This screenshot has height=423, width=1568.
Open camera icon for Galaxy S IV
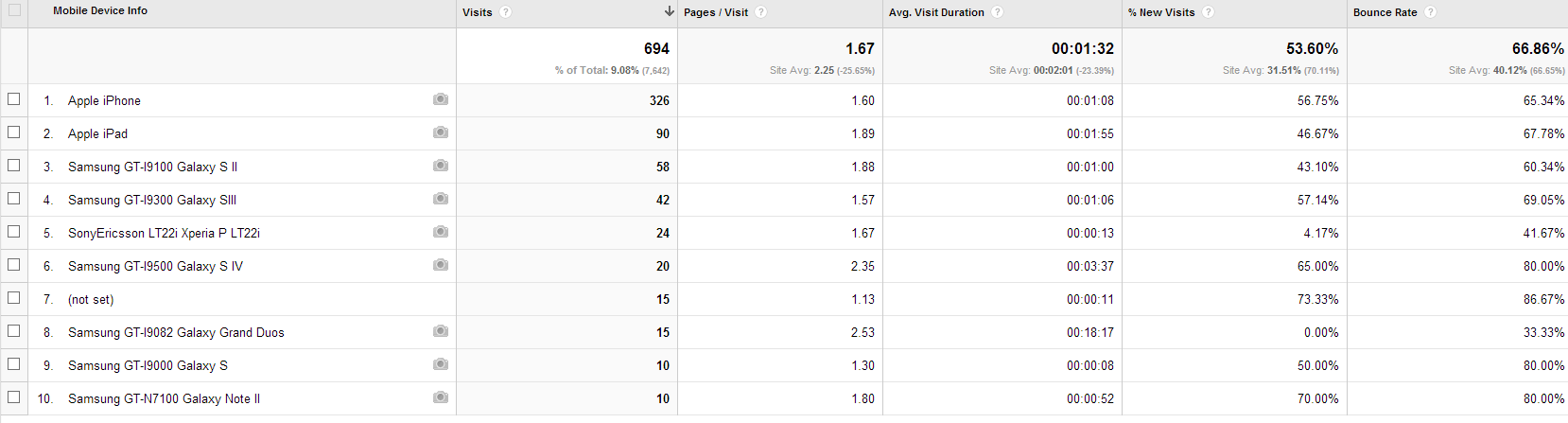[441, 265]
